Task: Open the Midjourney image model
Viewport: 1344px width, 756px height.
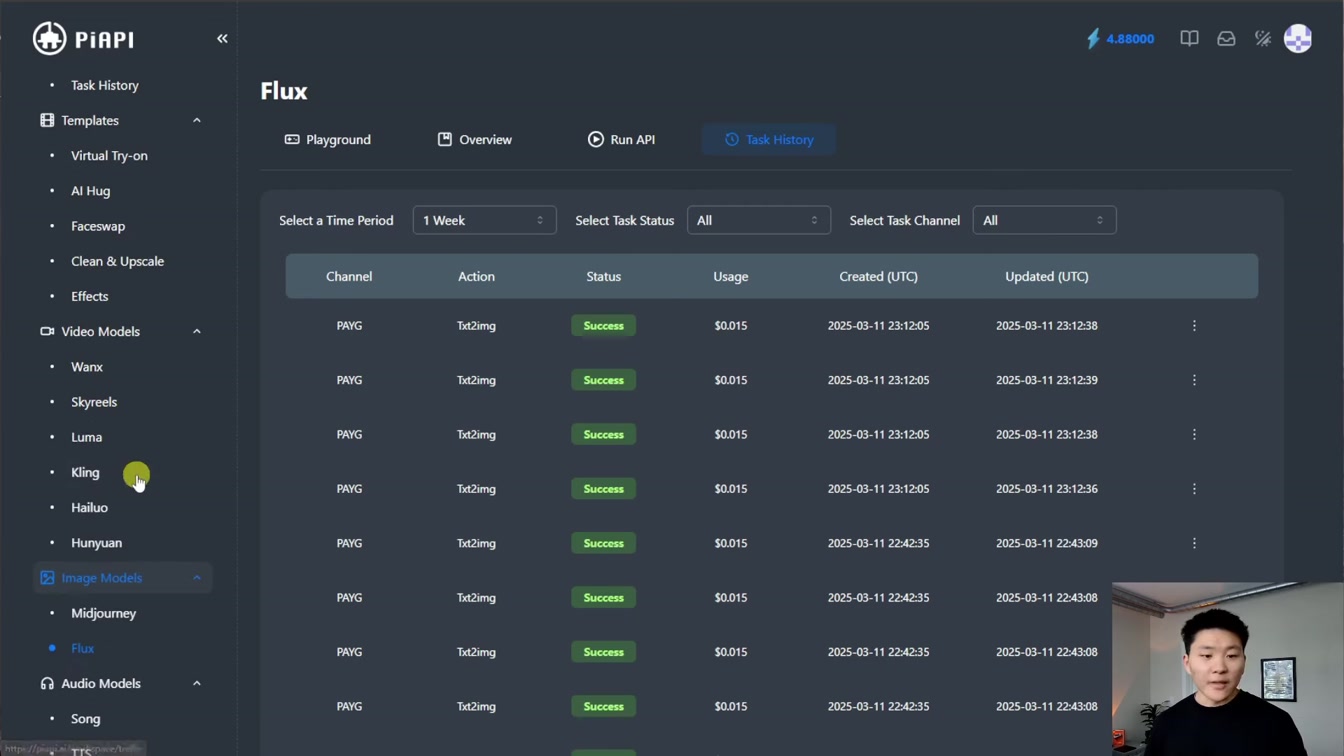Action: click(103, 613)
